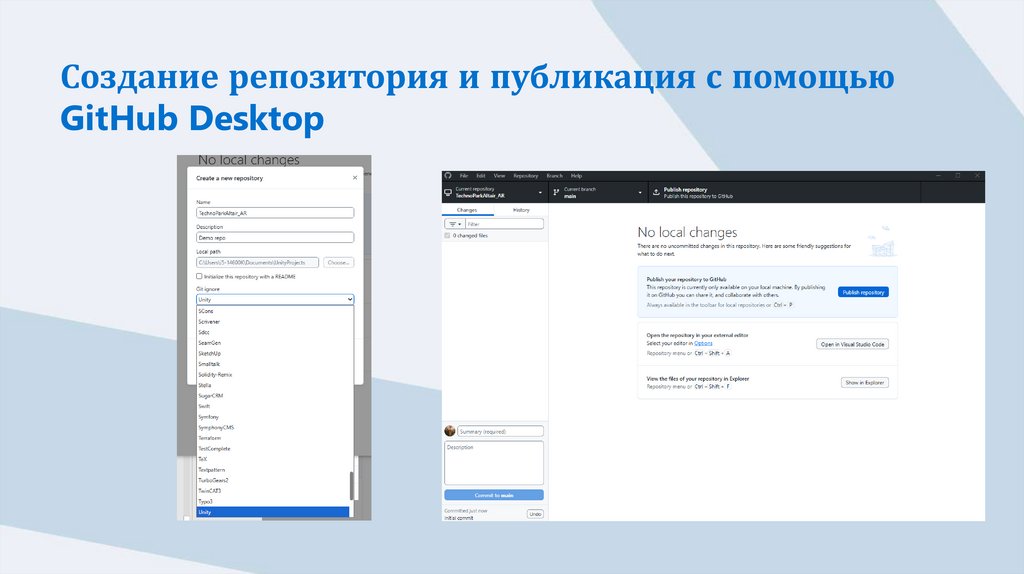This screenshot has width=1024, height=574.
Task: Switch to the Changes tab
Action: point(467,210)
